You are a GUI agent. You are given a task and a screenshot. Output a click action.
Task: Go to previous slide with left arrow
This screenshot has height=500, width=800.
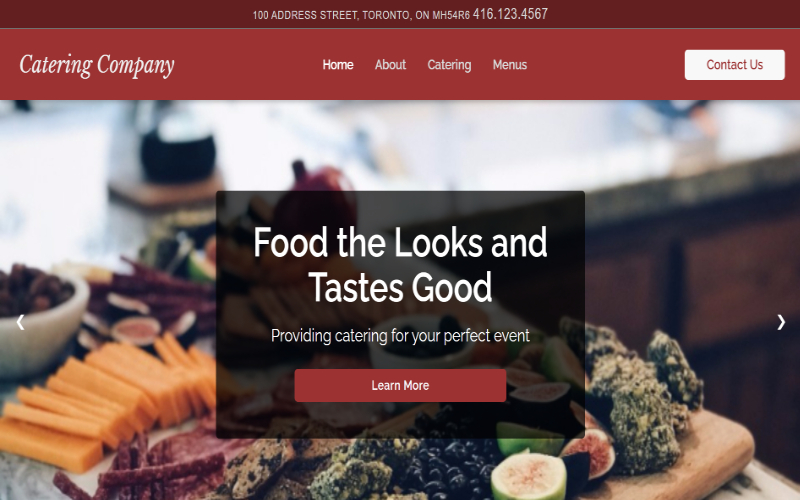coord(20,322)
